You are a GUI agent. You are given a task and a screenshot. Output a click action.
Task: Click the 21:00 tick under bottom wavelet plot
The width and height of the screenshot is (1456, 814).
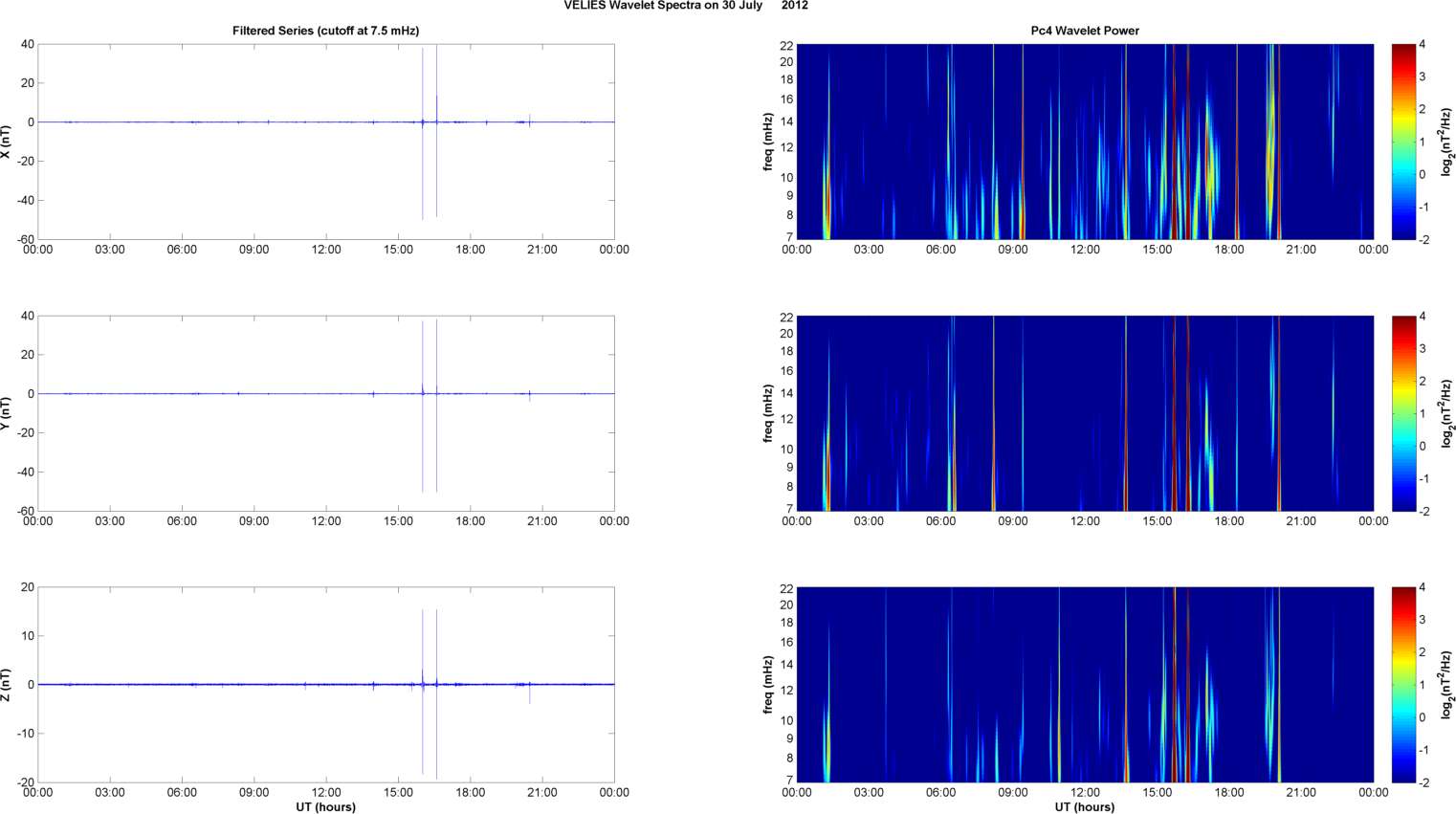[1301, 793]
